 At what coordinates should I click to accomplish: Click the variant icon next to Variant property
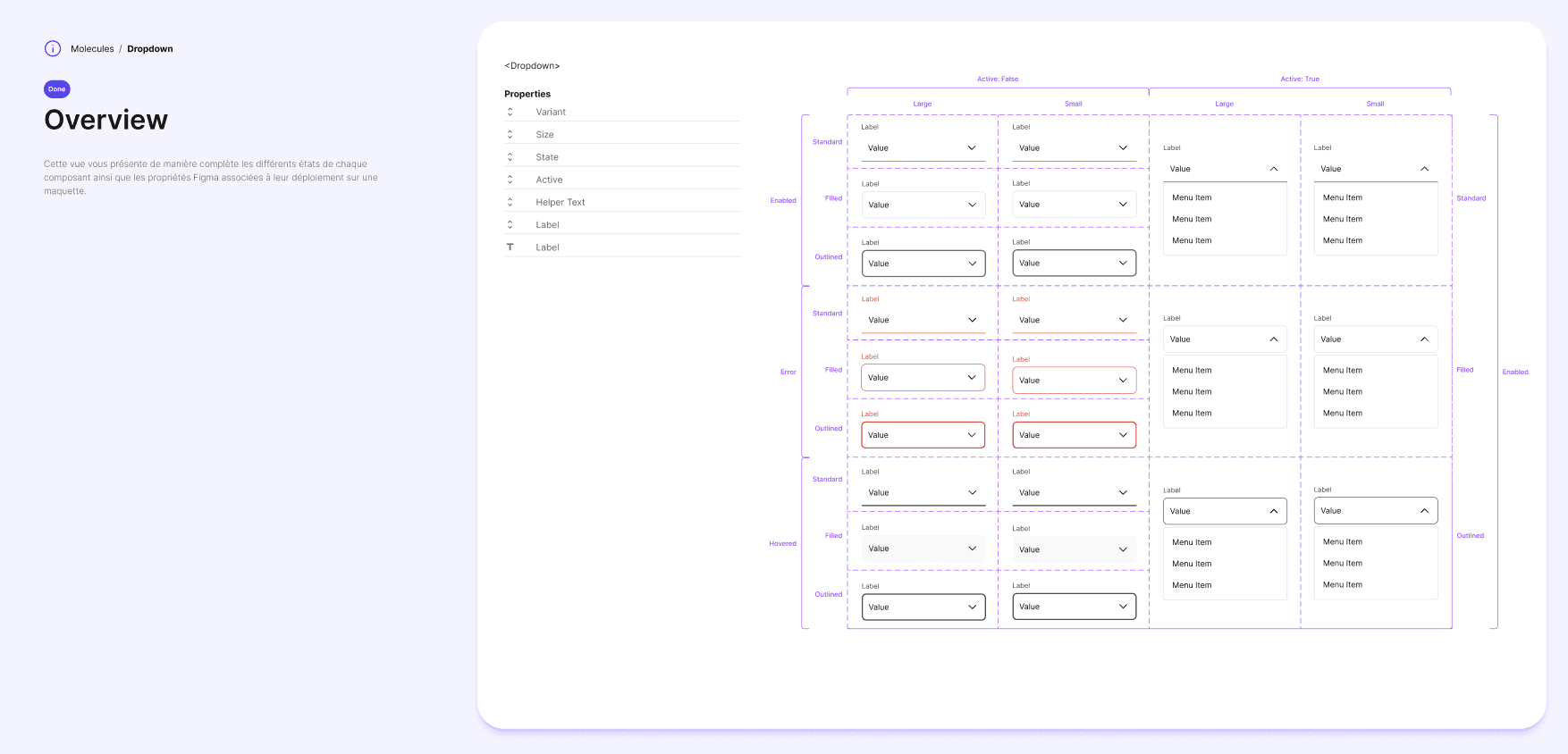pyautogui.click(x=510, y=112)
